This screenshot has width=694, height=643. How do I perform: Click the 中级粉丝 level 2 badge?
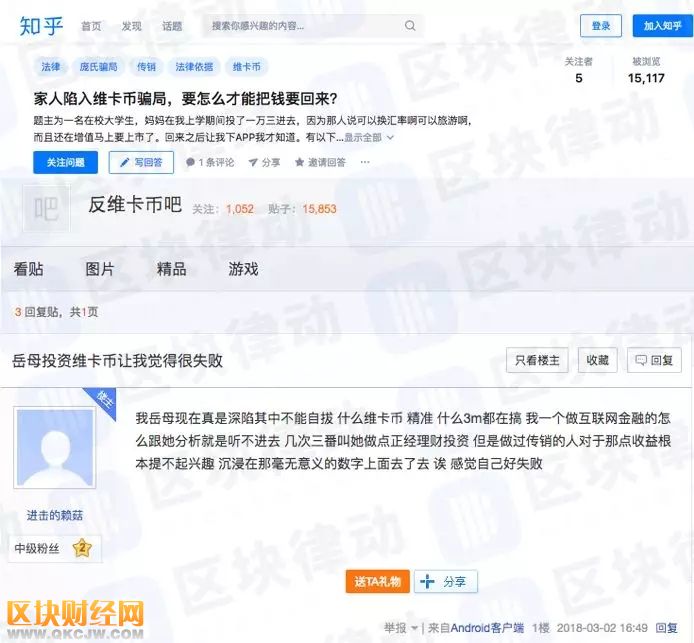coord(82,548)
